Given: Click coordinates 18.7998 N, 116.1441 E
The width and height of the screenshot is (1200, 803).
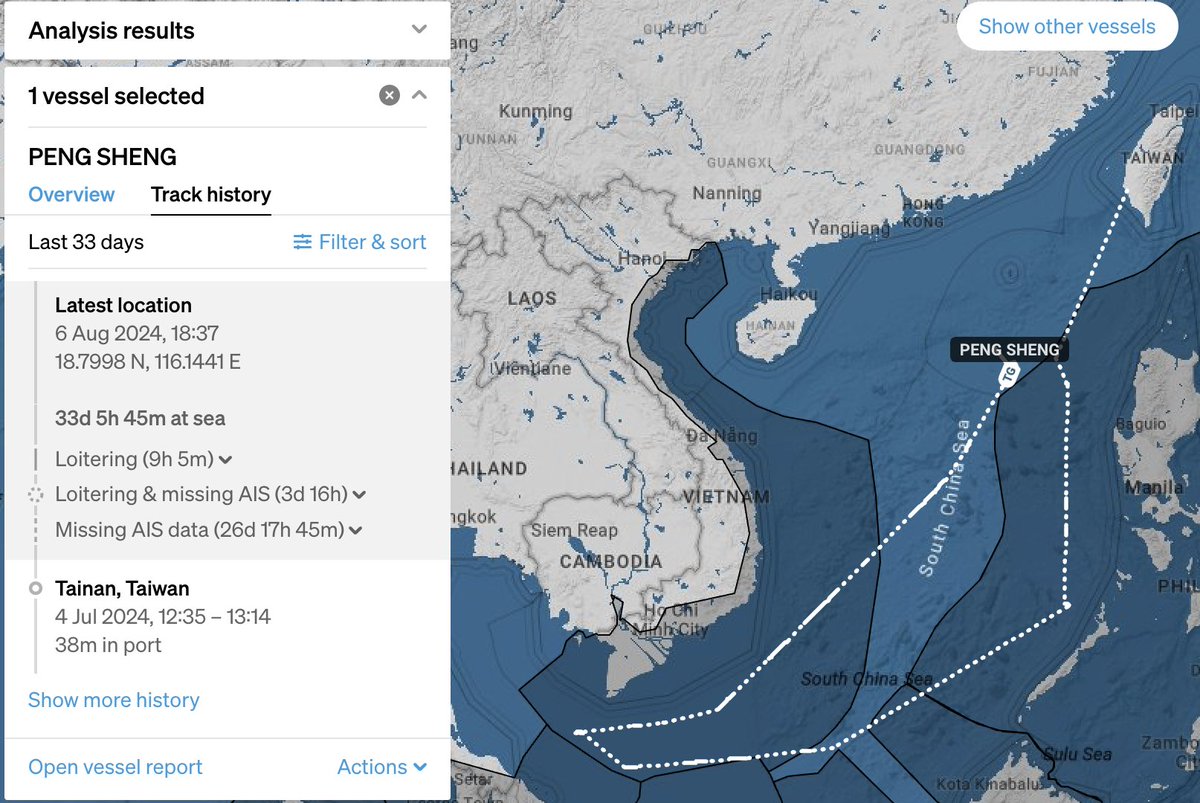Looking at the screenshot, I should pos(148,361).
